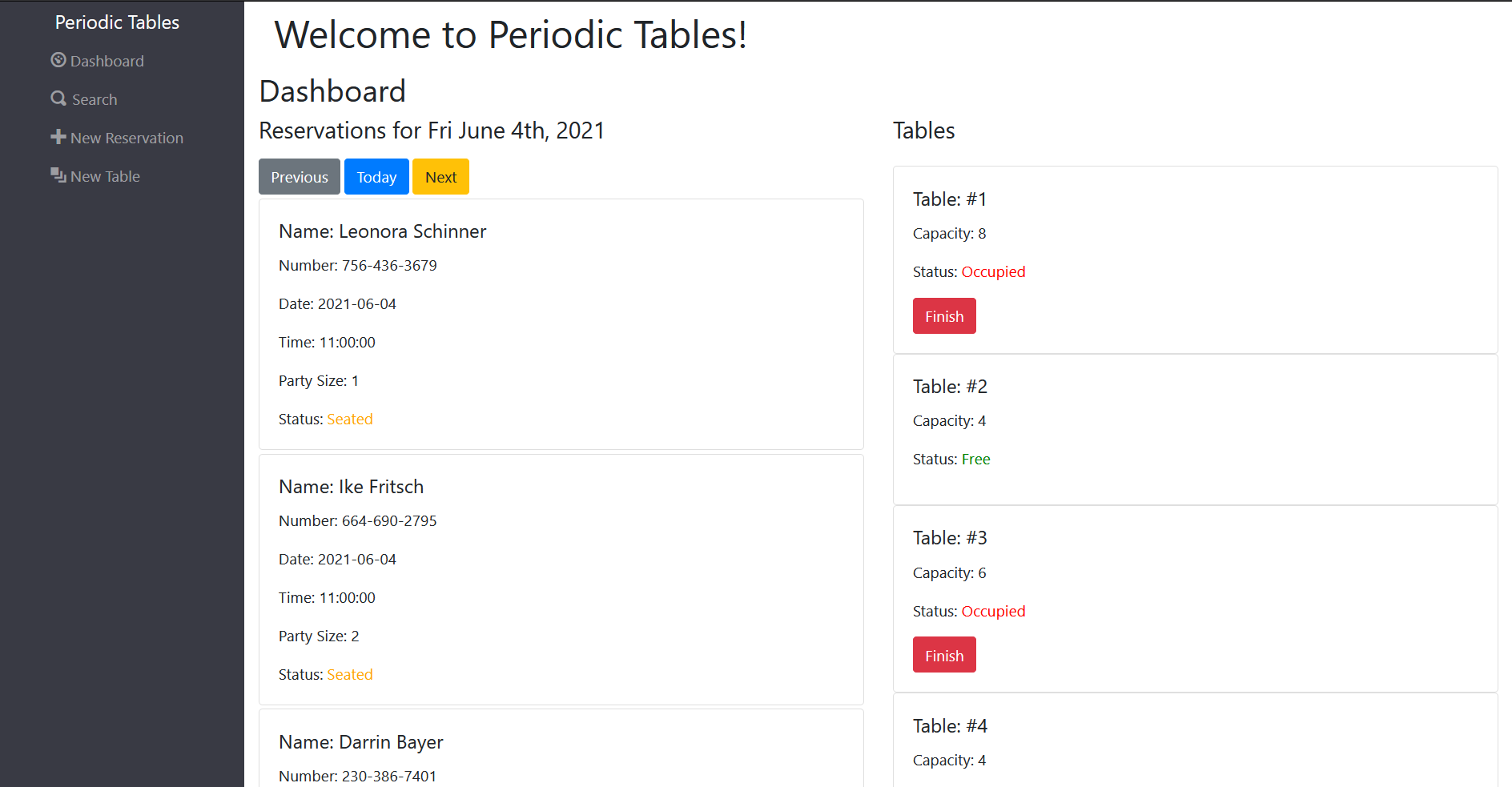The height and width of the screenshot is (787, 1512).
Task: Click the Previous day button
Action: point(299,176)
